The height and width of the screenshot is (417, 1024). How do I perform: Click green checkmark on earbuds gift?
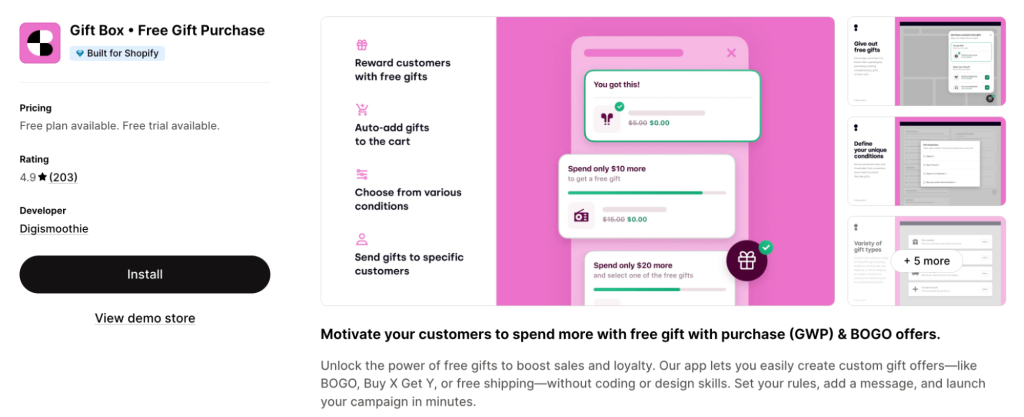pos(619,106)
